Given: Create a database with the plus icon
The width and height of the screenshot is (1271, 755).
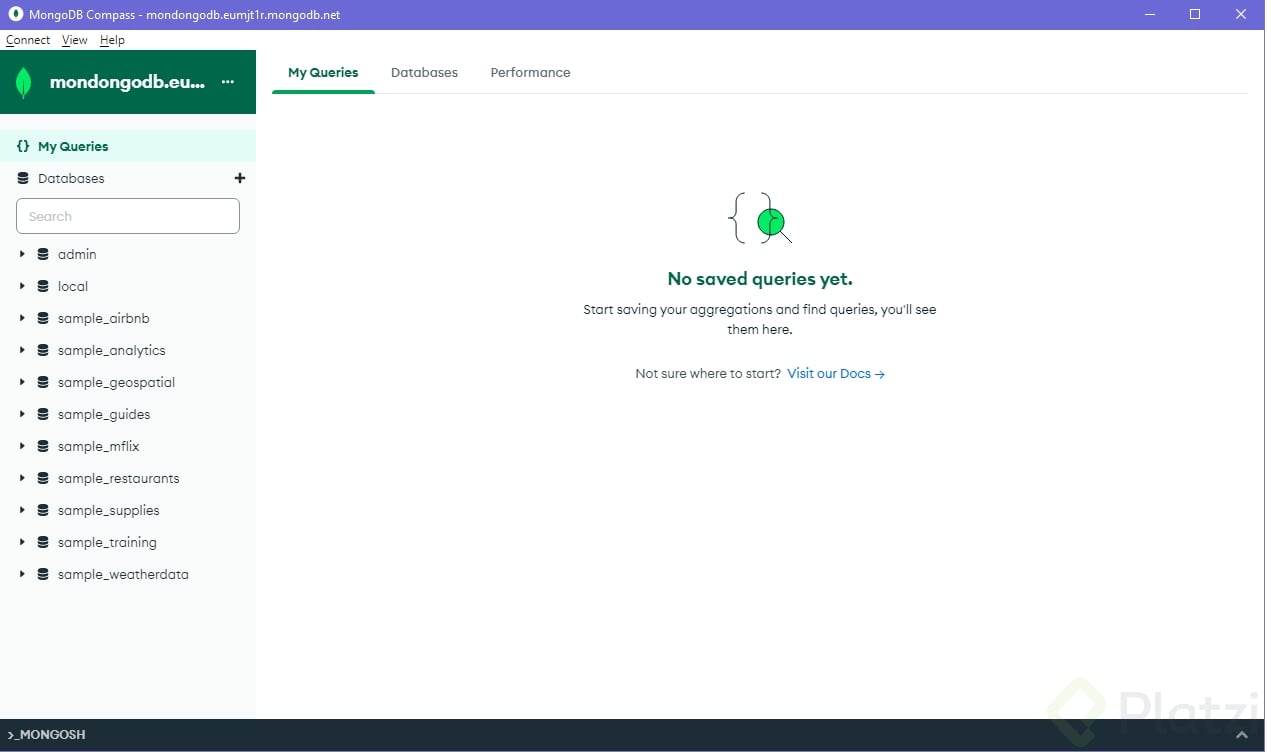Looking at the screenshot, I should pos(240,178).
